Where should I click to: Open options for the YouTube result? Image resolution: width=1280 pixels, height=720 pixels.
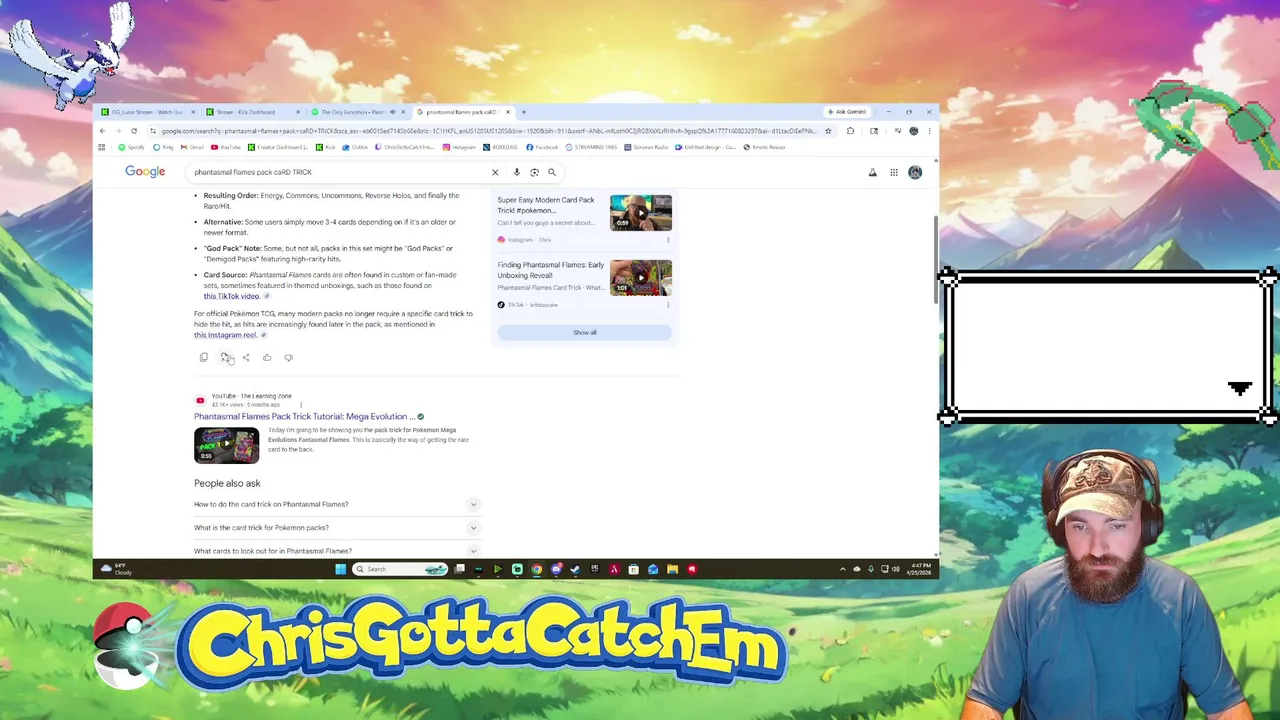tap(301, 404)
